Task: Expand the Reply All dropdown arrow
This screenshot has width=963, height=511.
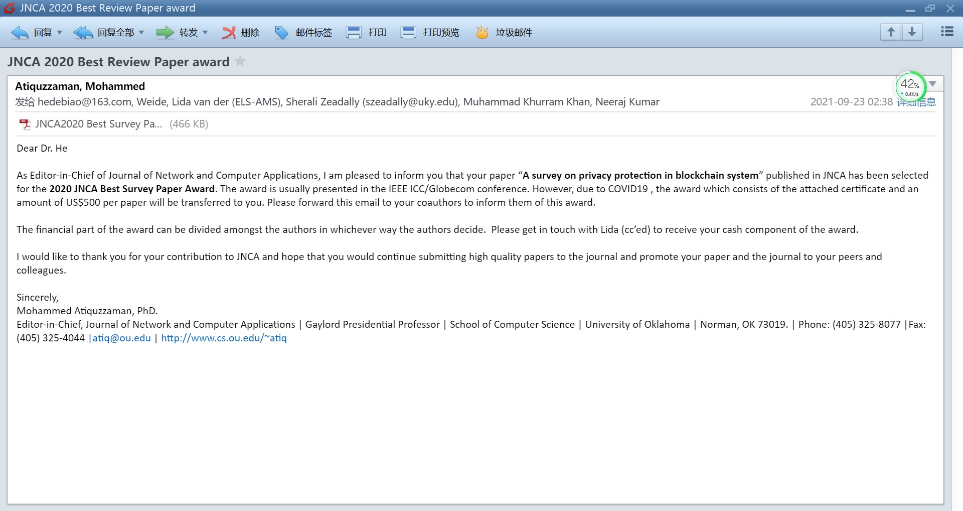Action: [x=141, y=32]
